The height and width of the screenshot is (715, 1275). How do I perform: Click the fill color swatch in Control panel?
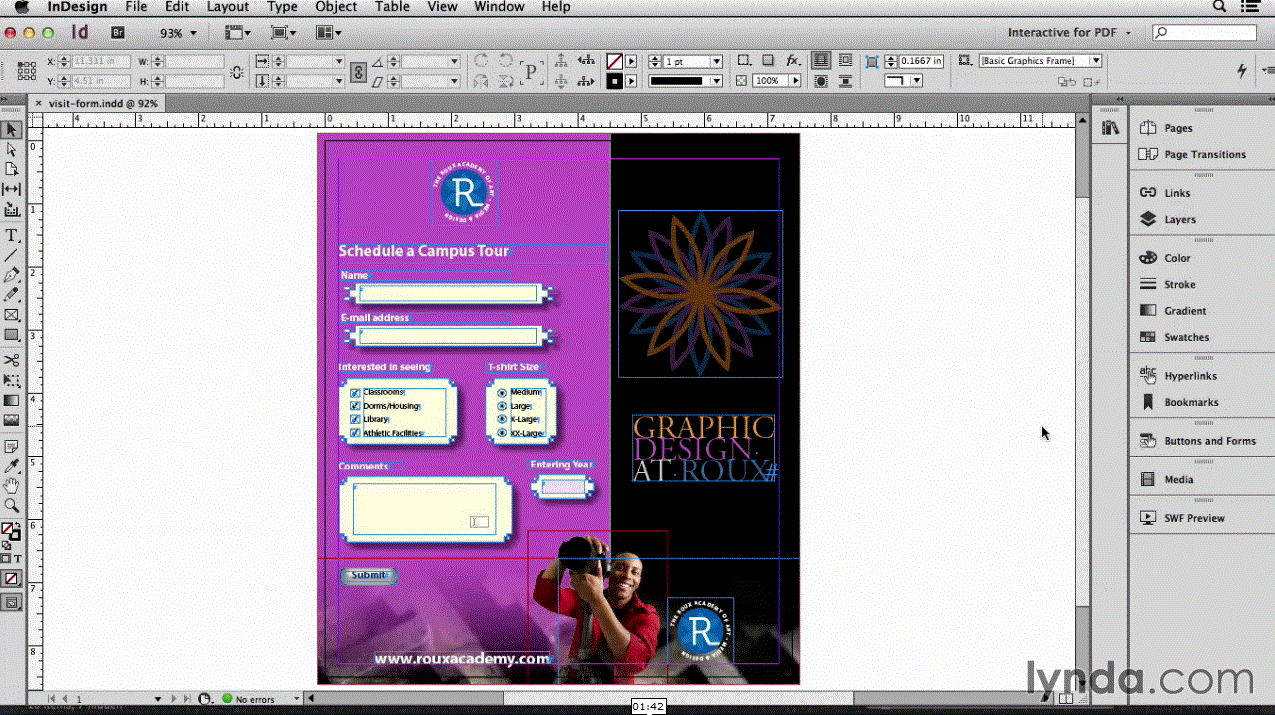(614, 62)
